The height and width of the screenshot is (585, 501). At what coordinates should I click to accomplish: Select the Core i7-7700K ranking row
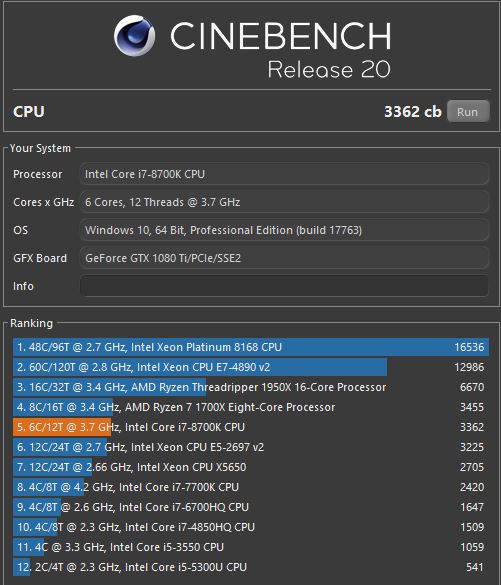(251, 487)
